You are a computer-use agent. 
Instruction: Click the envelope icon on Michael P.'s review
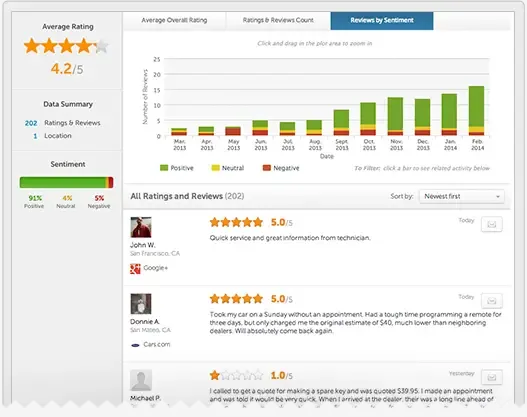492,377
